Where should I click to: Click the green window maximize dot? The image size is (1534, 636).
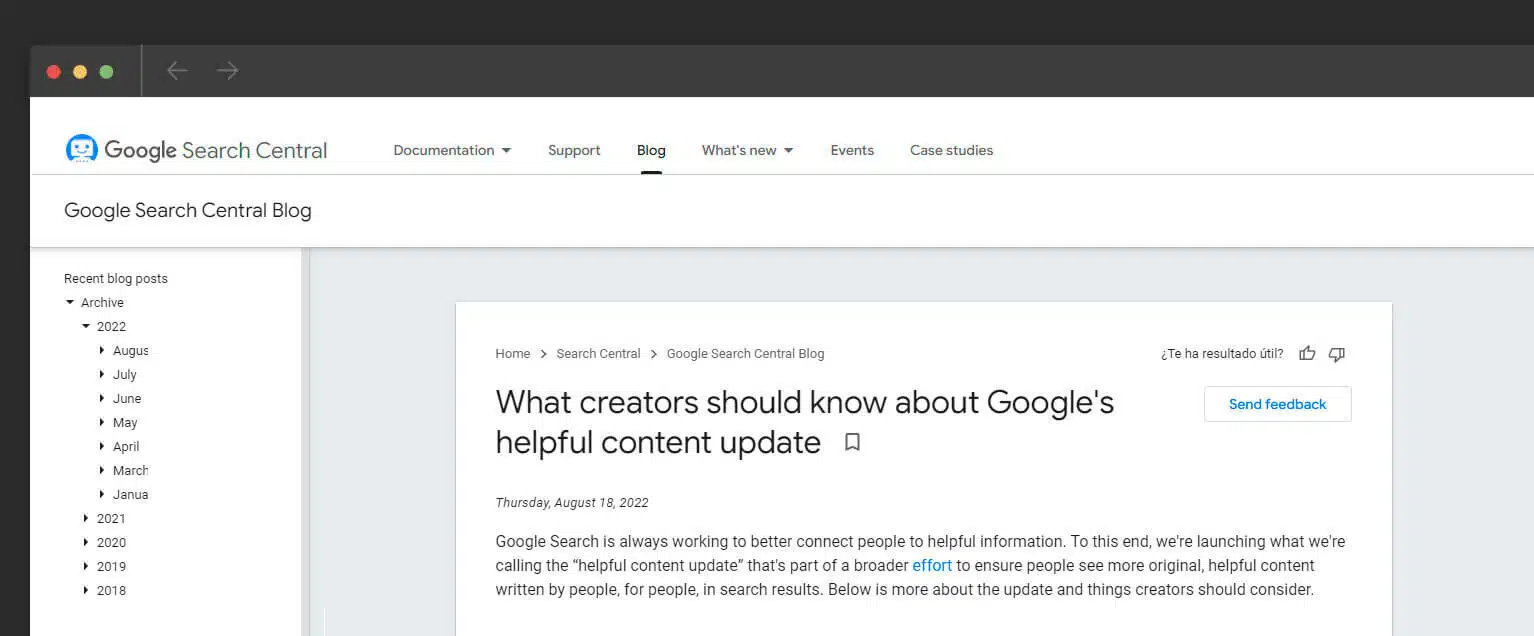[x=106, y=72]
